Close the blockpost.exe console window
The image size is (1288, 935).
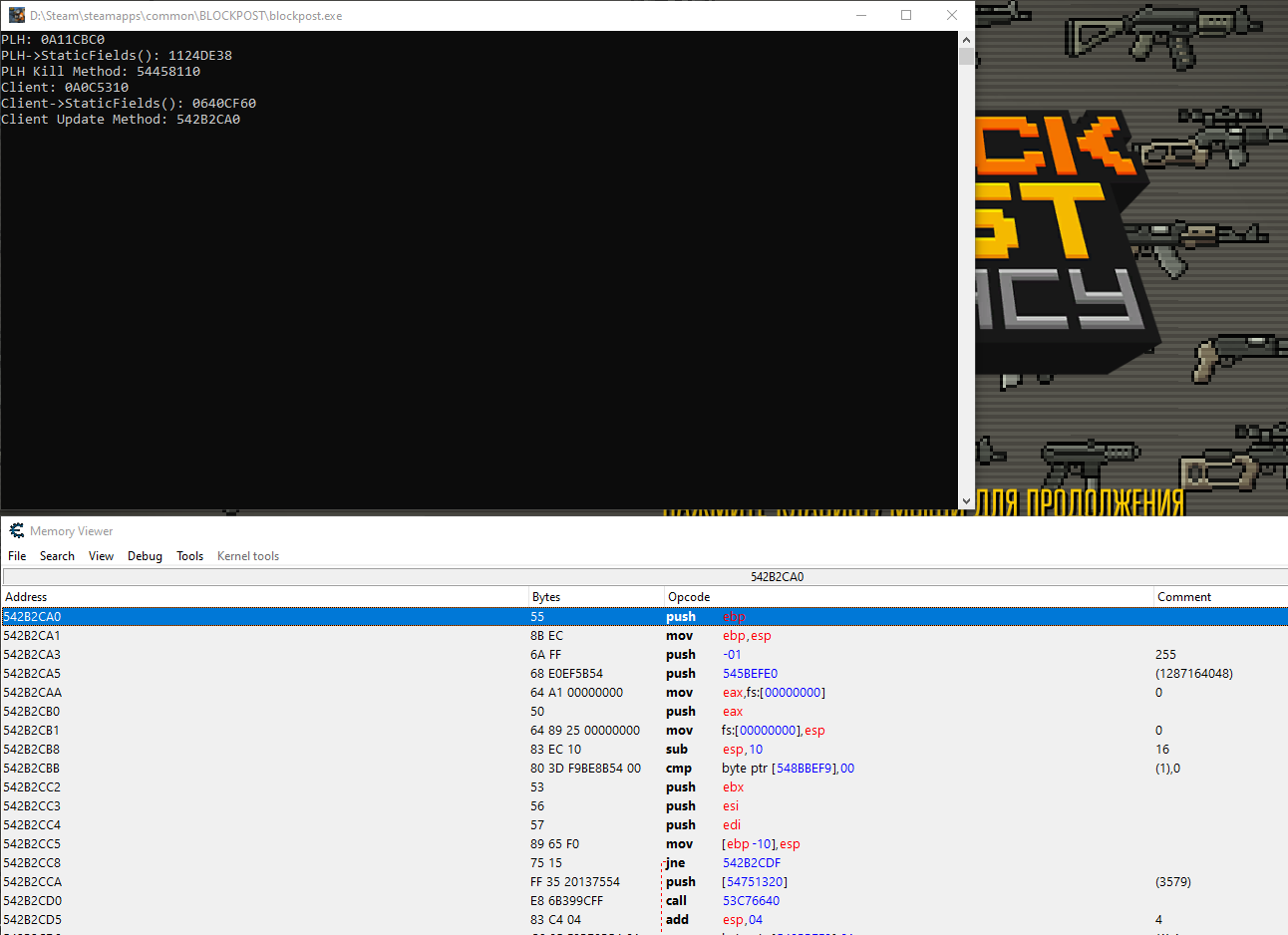[952, 15]
